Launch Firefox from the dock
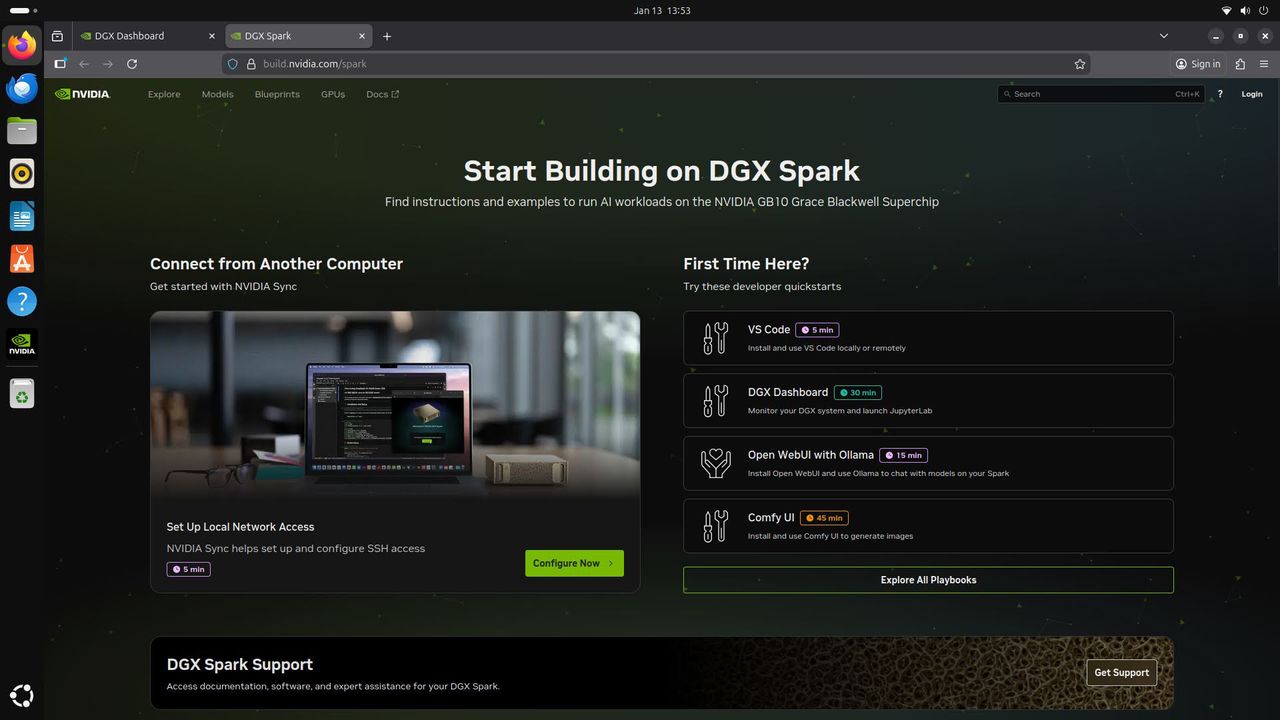This screenshot has height=720, width=1280. click(22, 45)
